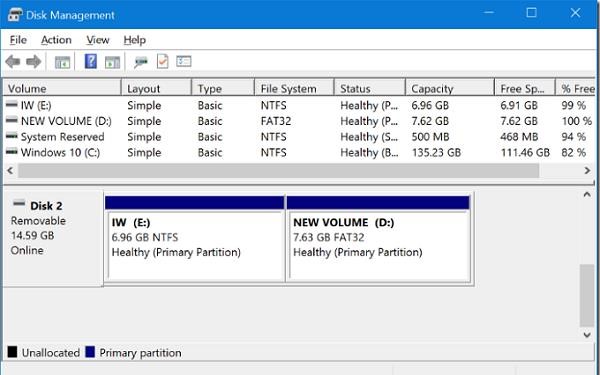
Task: Click the horizontal scrollbar right arrow
Action: point(587,170)
